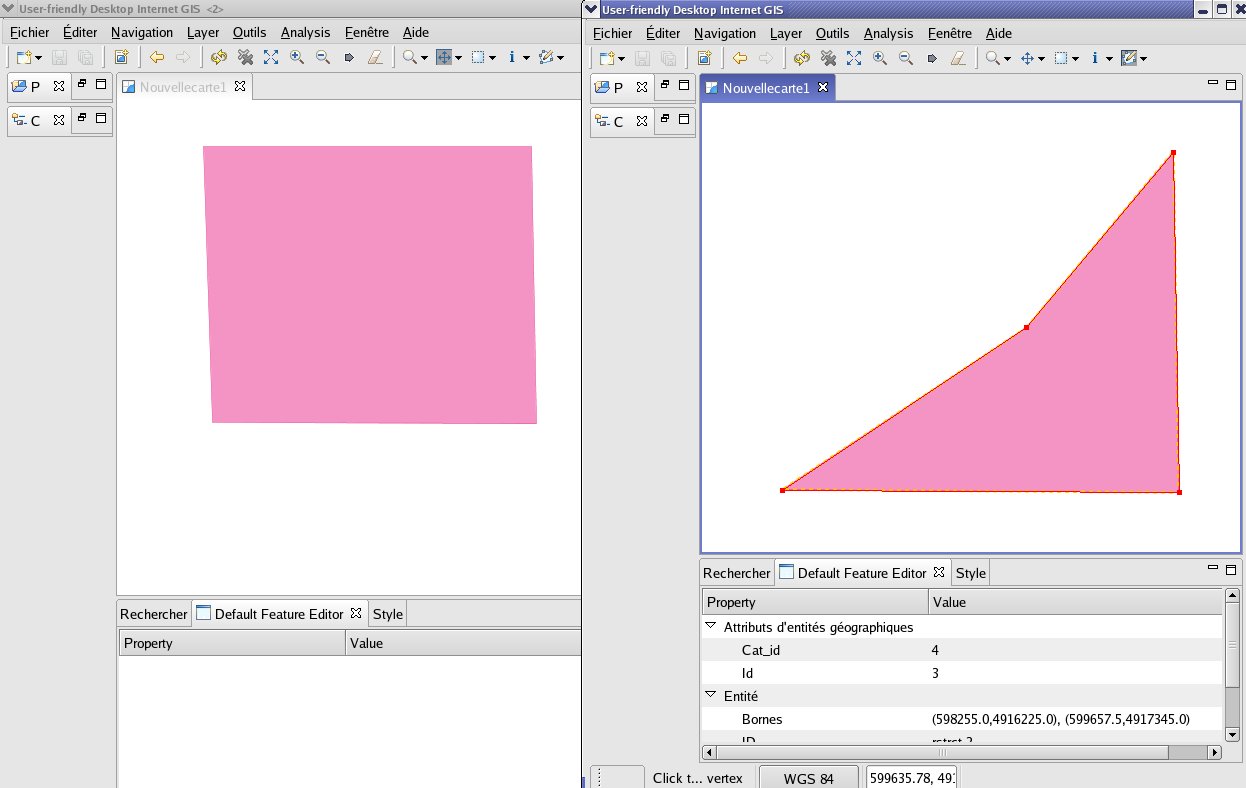Click the coordinates field in the status bar
Image resolution: width=1246 pixels, height=788 pixels.
pos(911,778)
